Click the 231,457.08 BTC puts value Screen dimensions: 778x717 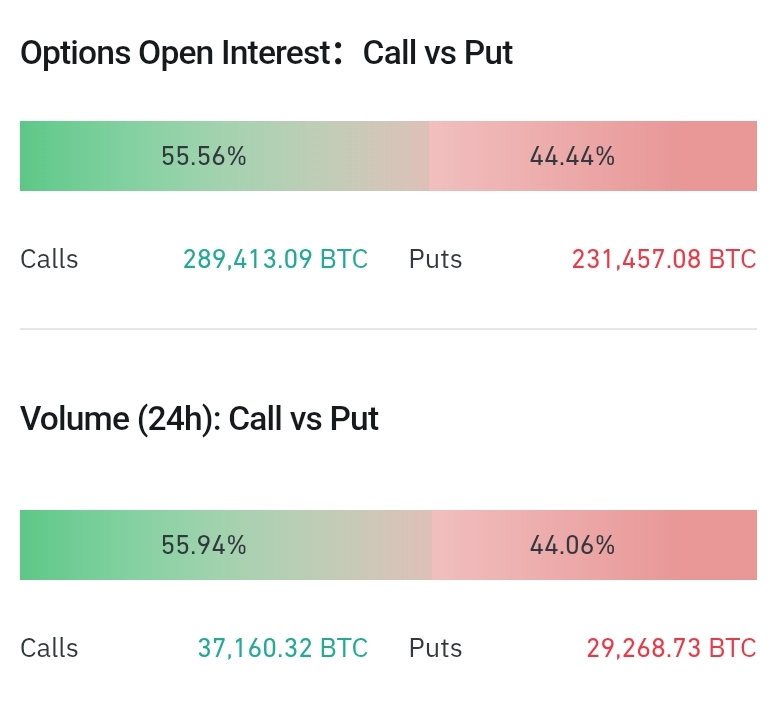point(663,259)
